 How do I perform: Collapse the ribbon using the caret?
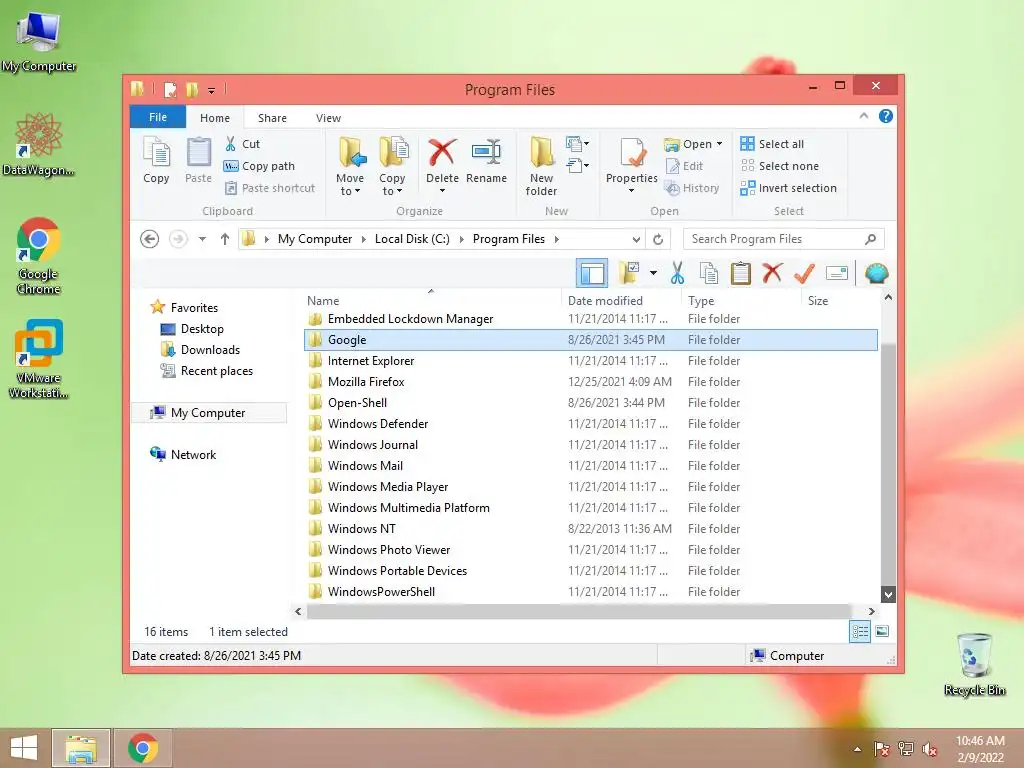point(863,116)
